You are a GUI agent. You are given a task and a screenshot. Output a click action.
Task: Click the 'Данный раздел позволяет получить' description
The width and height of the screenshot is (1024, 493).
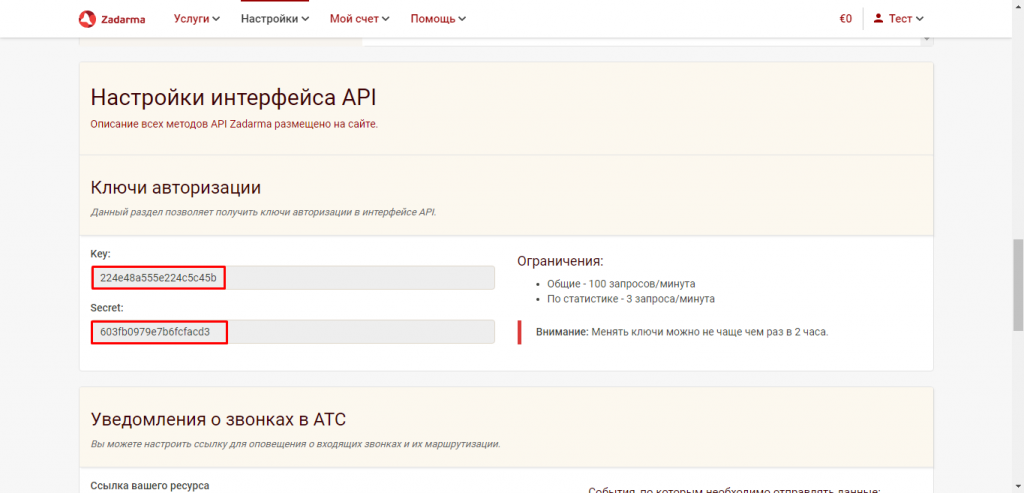pyautogui.click(x=263, y=212)
